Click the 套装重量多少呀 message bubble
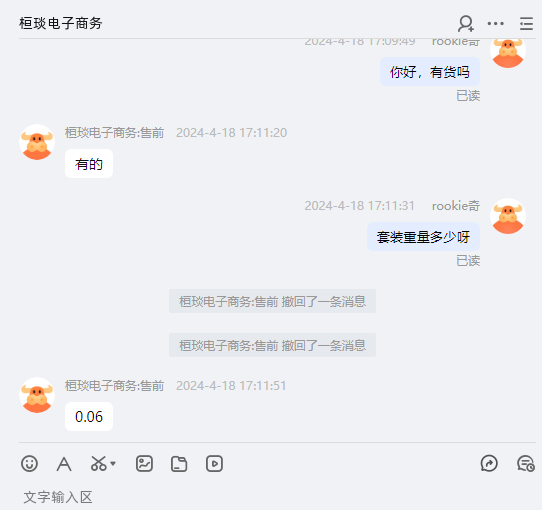Screen dimensions: 542x510 [x=423, y=237]
